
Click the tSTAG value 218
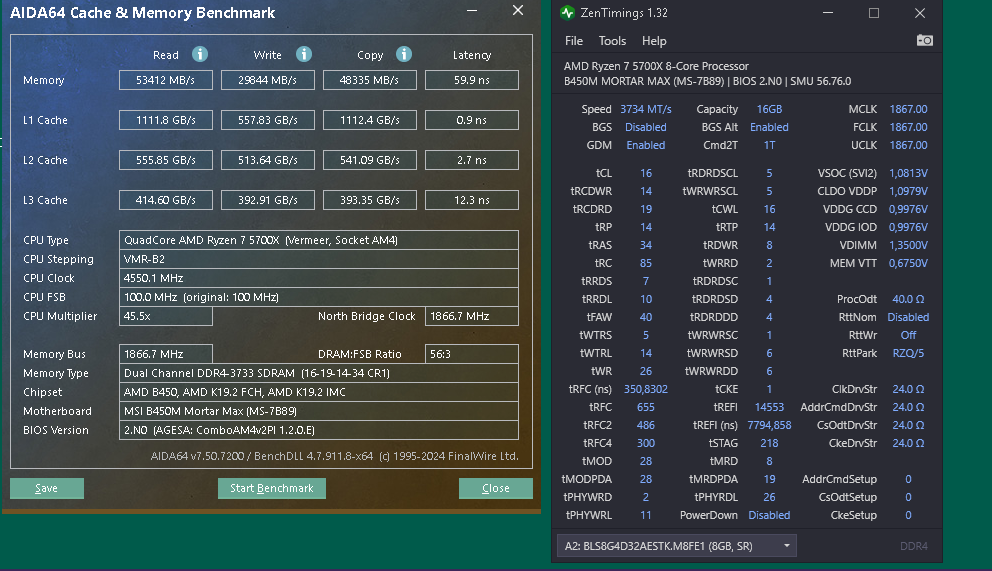click(x=769, y=443)
